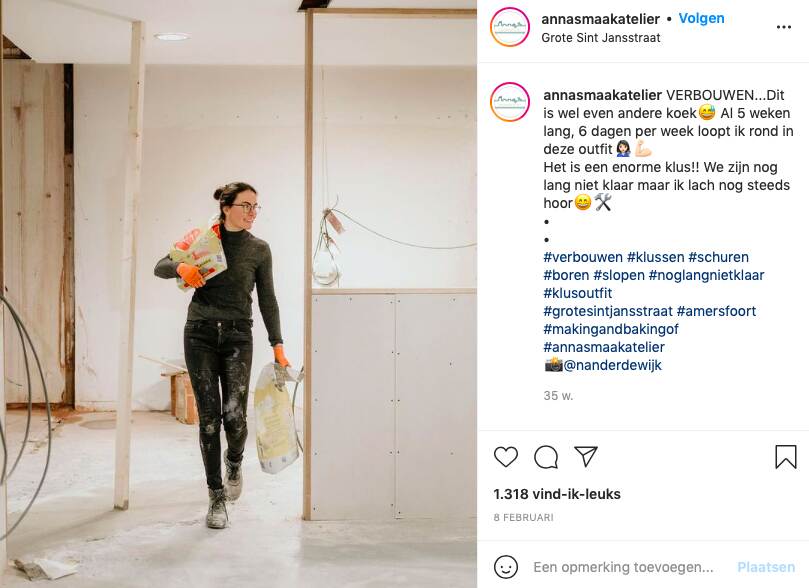View the 1.318 vind-ik-leuks list
809x588 pixels.
557,494
